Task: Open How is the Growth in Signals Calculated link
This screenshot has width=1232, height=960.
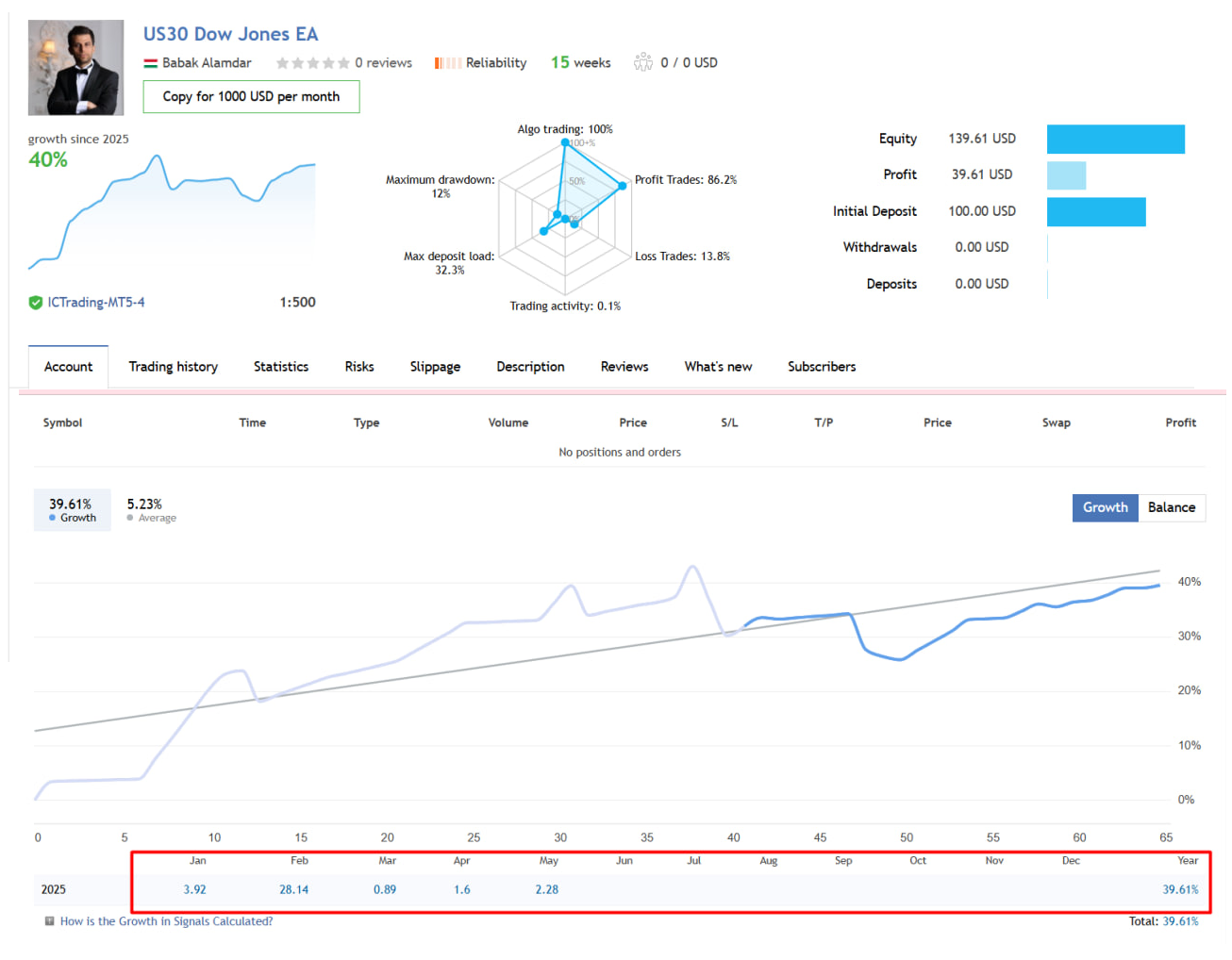Action: pyautogui.click(x=166, y=921)
